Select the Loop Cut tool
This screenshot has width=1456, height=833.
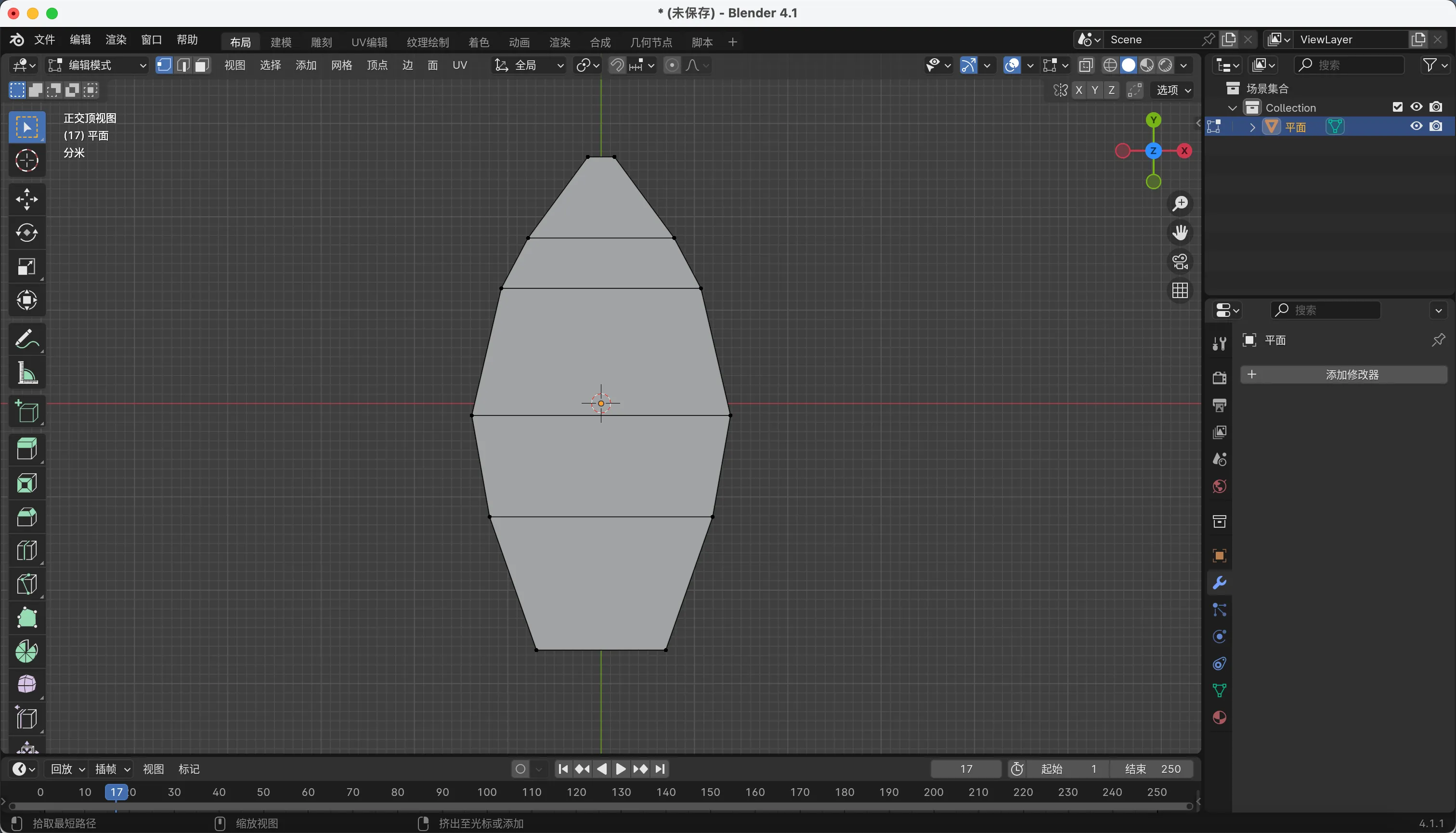(x=26, y=550)
